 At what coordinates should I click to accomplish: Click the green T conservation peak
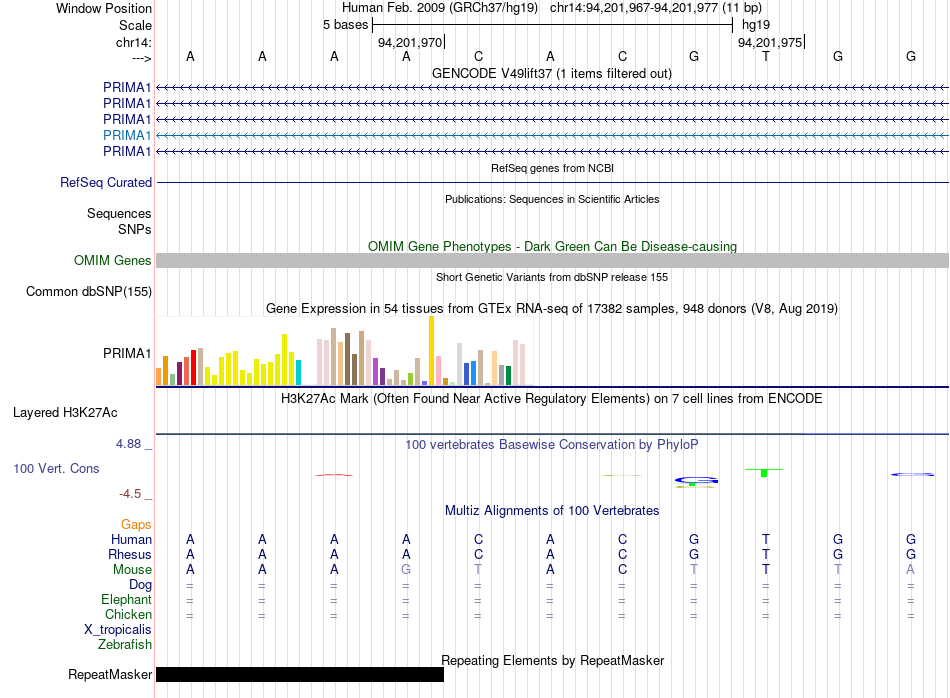764,473
